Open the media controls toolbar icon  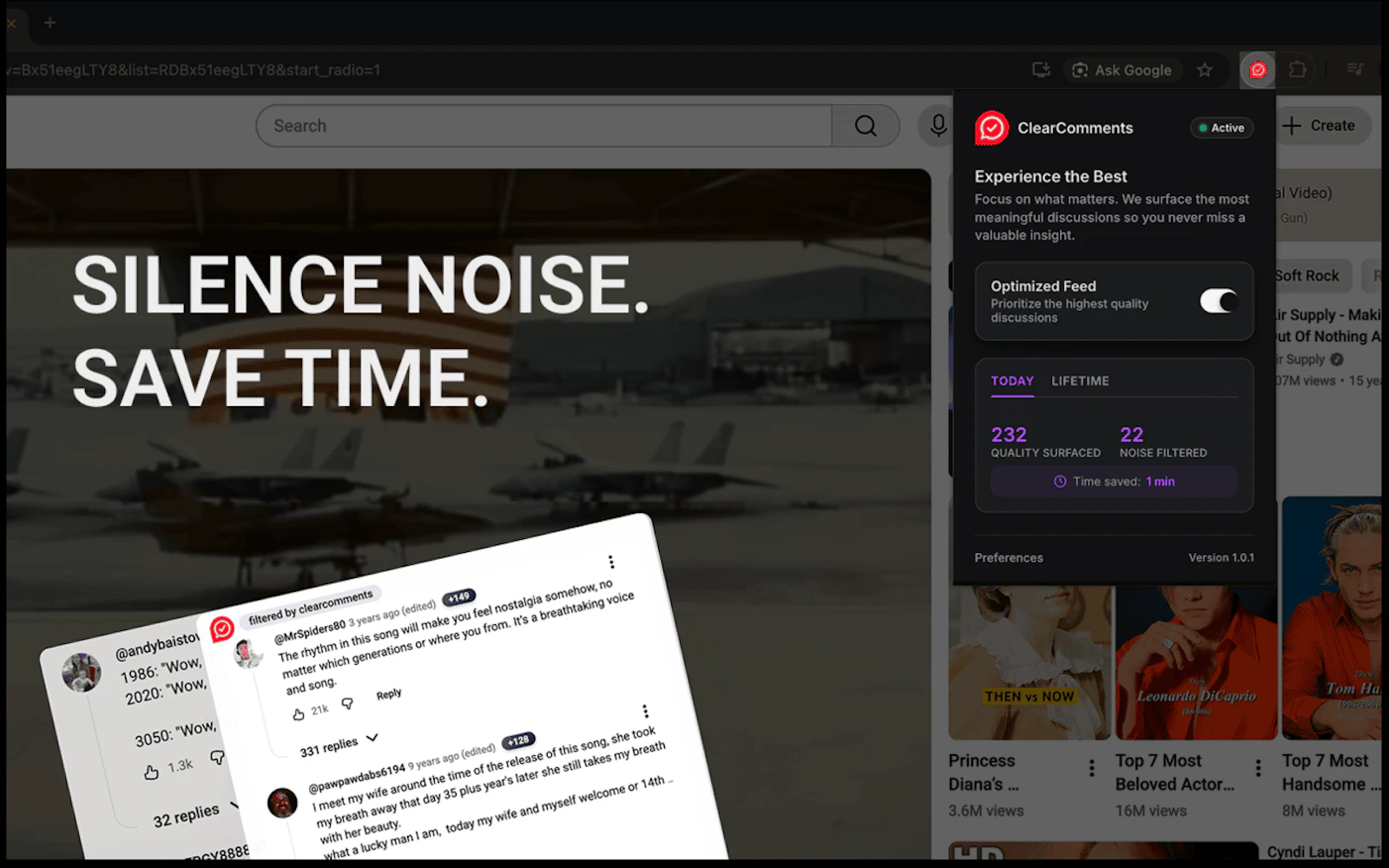pyautogui.click(x=1355, y=69)
